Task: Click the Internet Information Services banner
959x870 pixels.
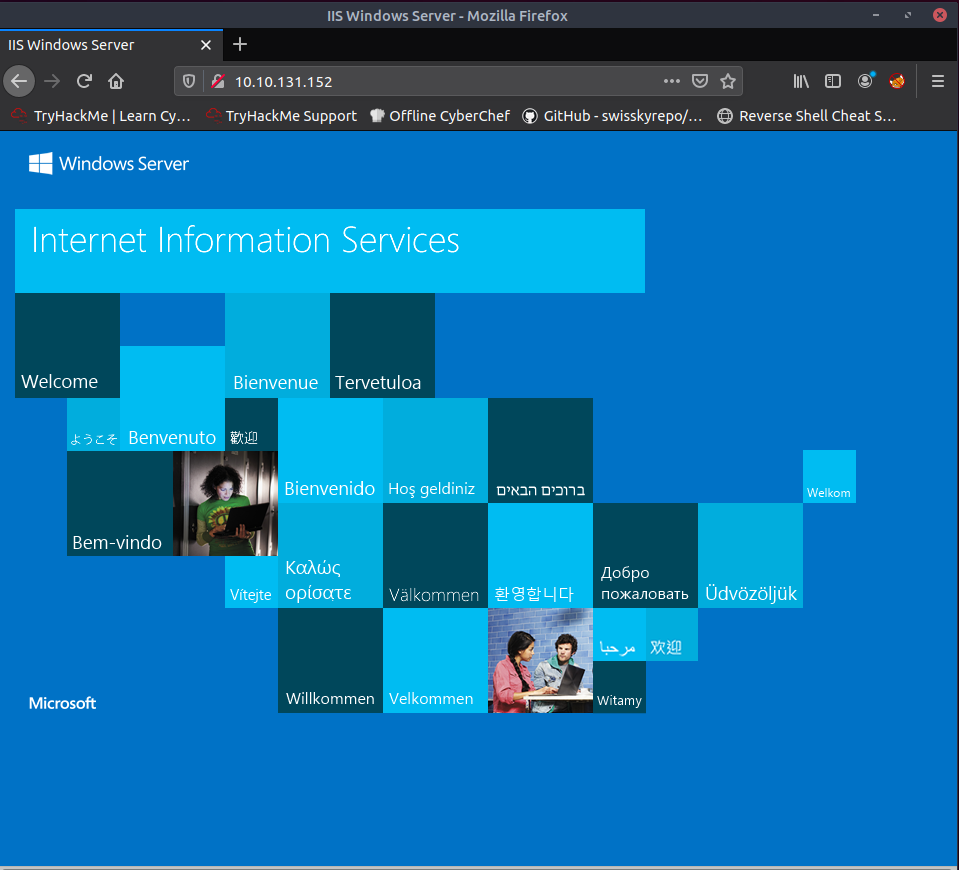Action: click(330, 251)
